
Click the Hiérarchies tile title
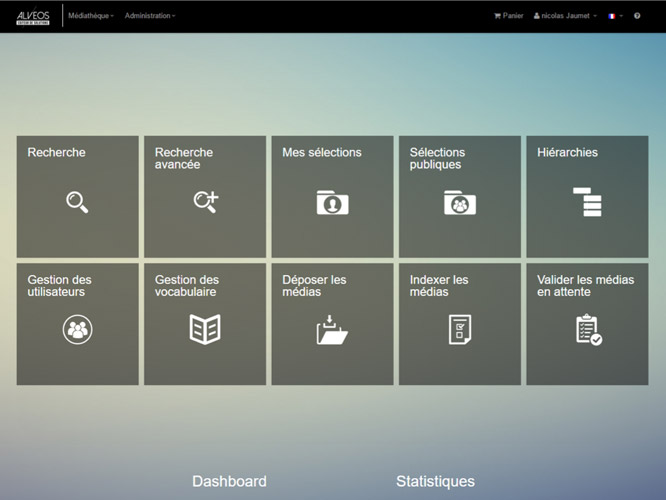coord(567,153)
